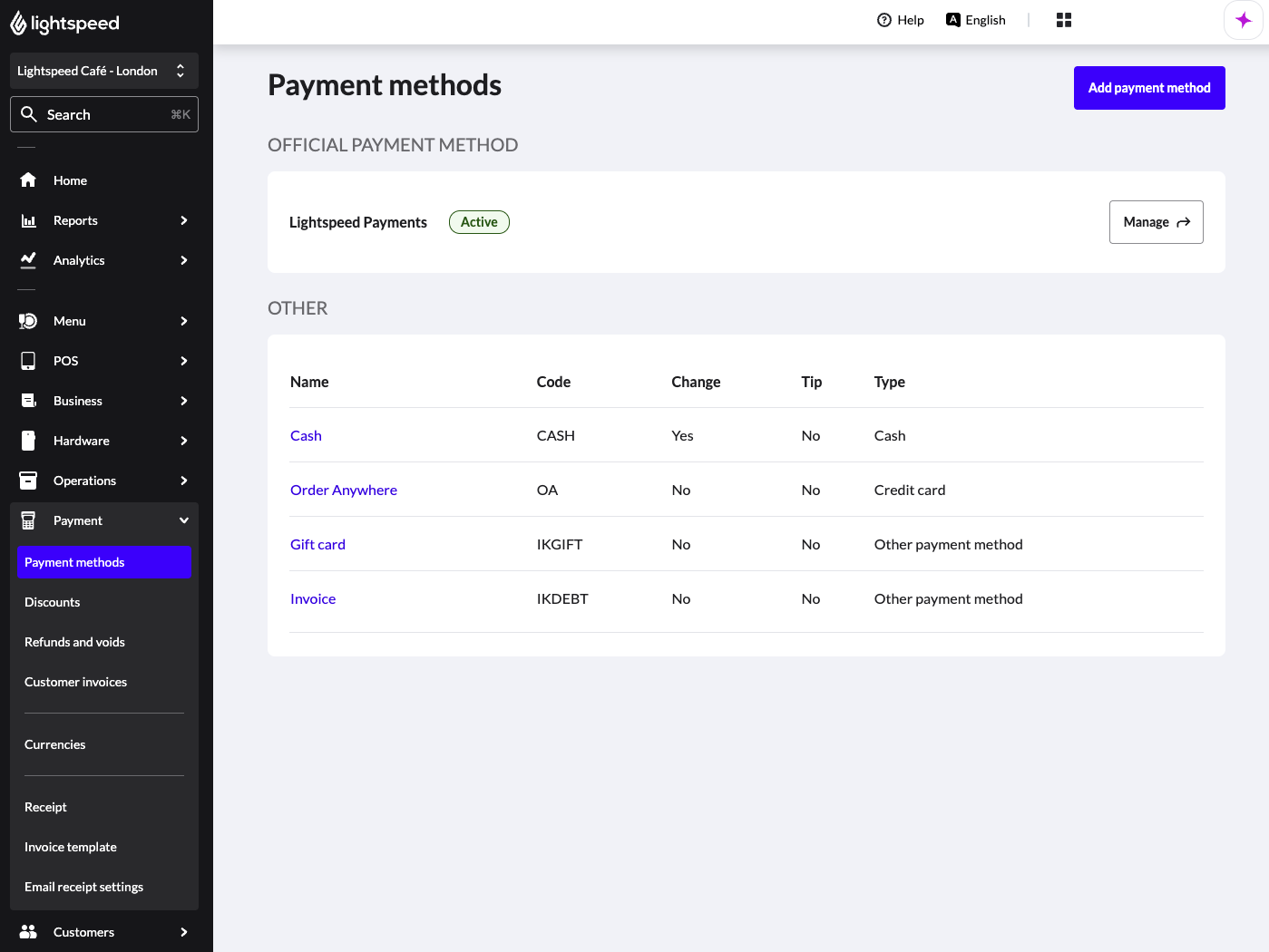Open the Order Anywhere payment method

click(344, 490)
